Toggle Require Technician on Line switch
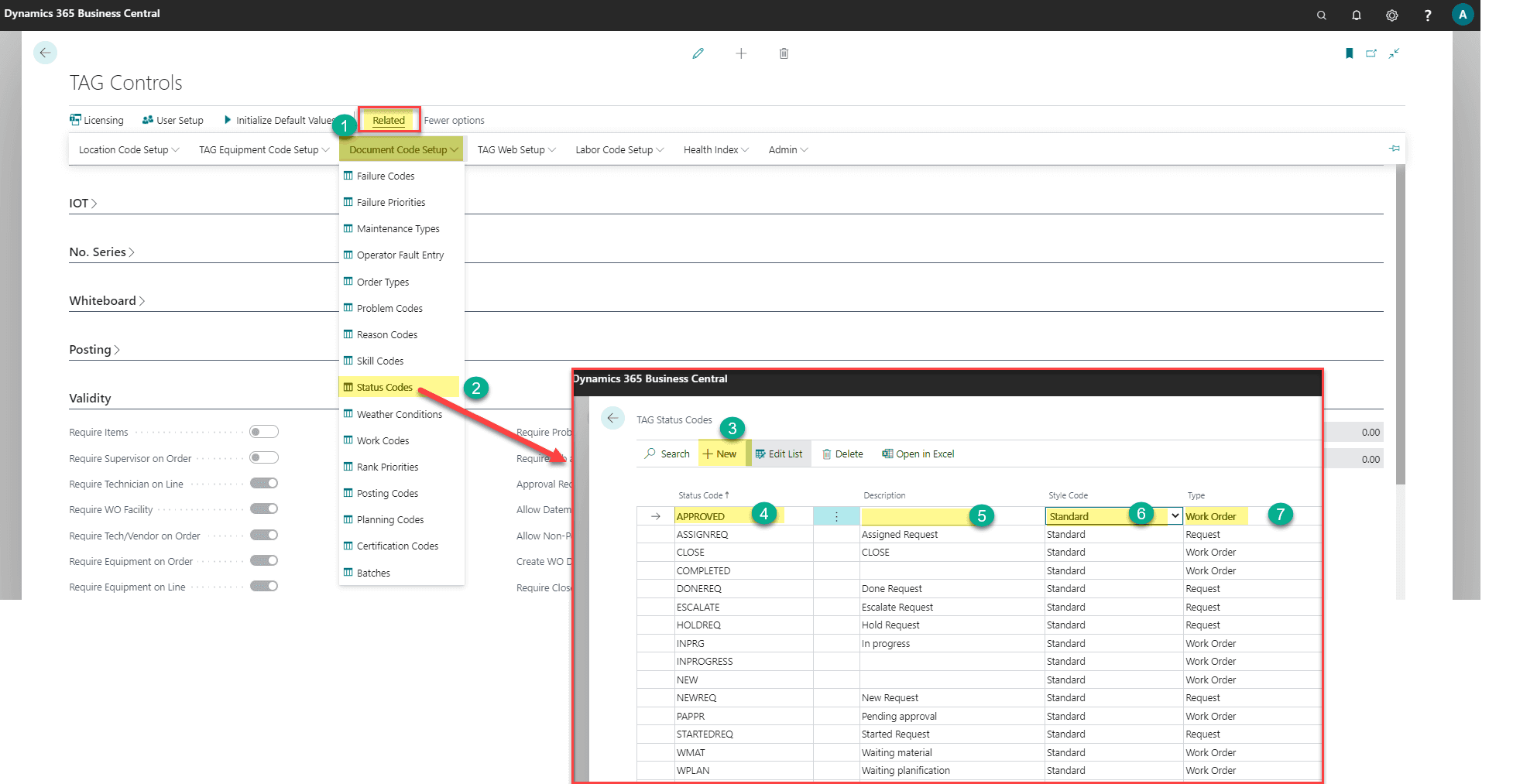1513x784 pixels. 264,483
